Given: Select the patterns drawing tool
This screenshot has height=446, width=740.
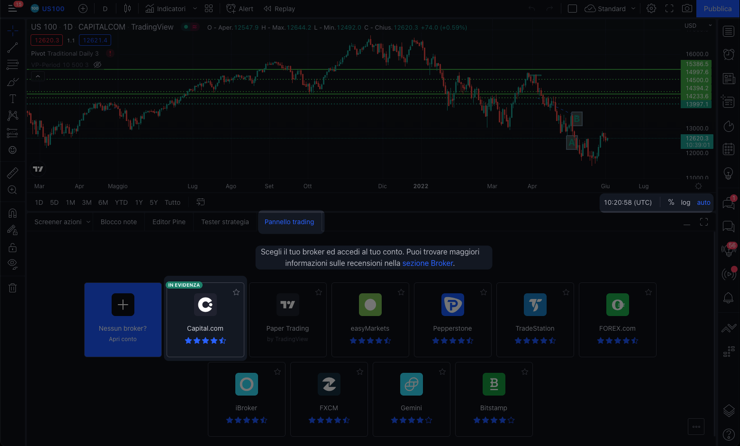Looking at the screenshot, I should [x=13, y=116].
